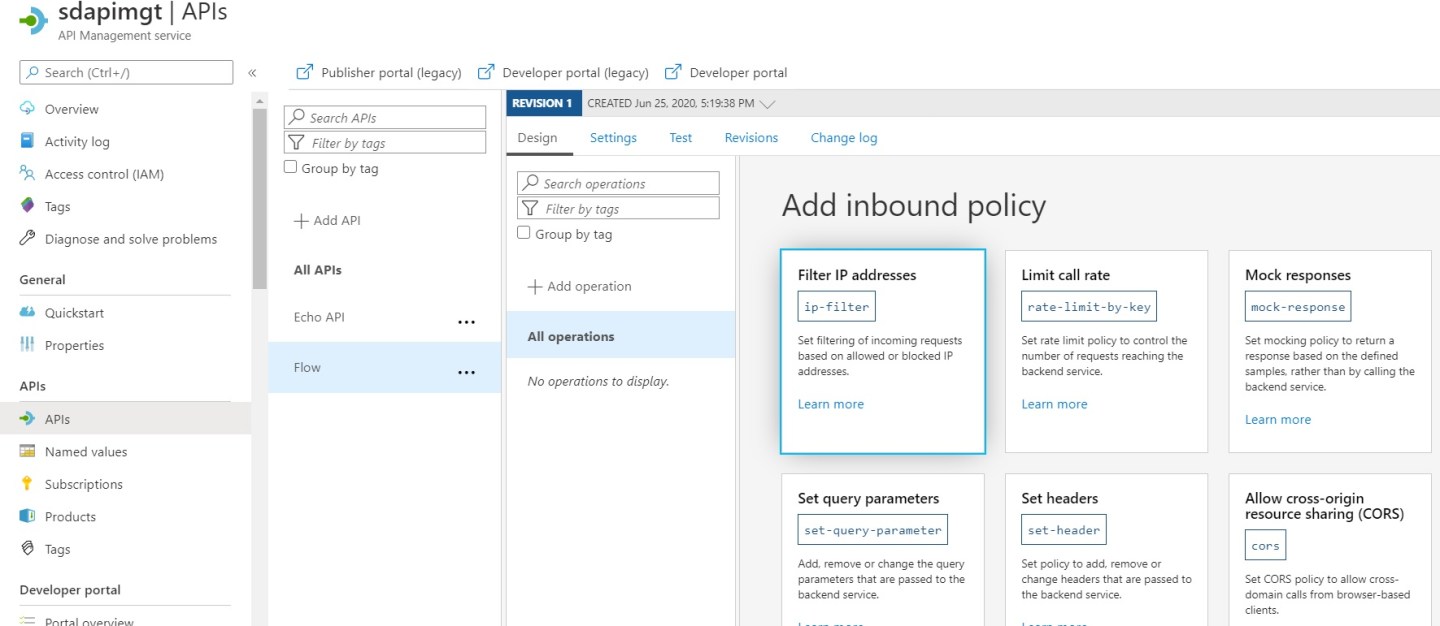Click the Access control (IAM) people icon
This screenshot has height=626, width=1440.
pos(27,174)
